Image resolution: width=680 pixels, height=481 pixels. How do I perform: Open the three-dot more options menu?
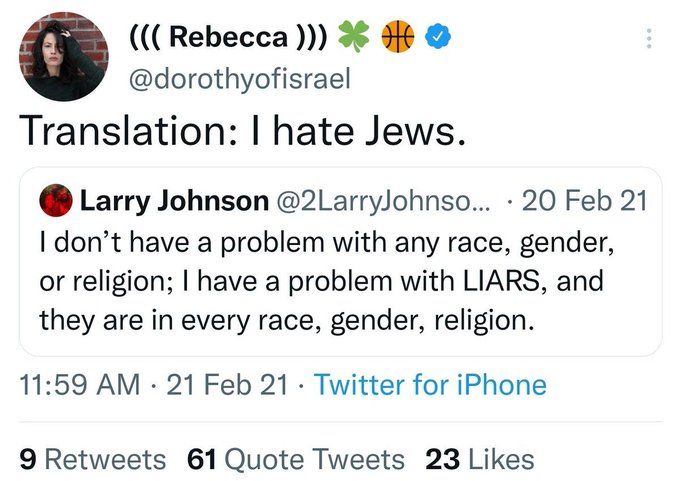(x=650, y=39)
